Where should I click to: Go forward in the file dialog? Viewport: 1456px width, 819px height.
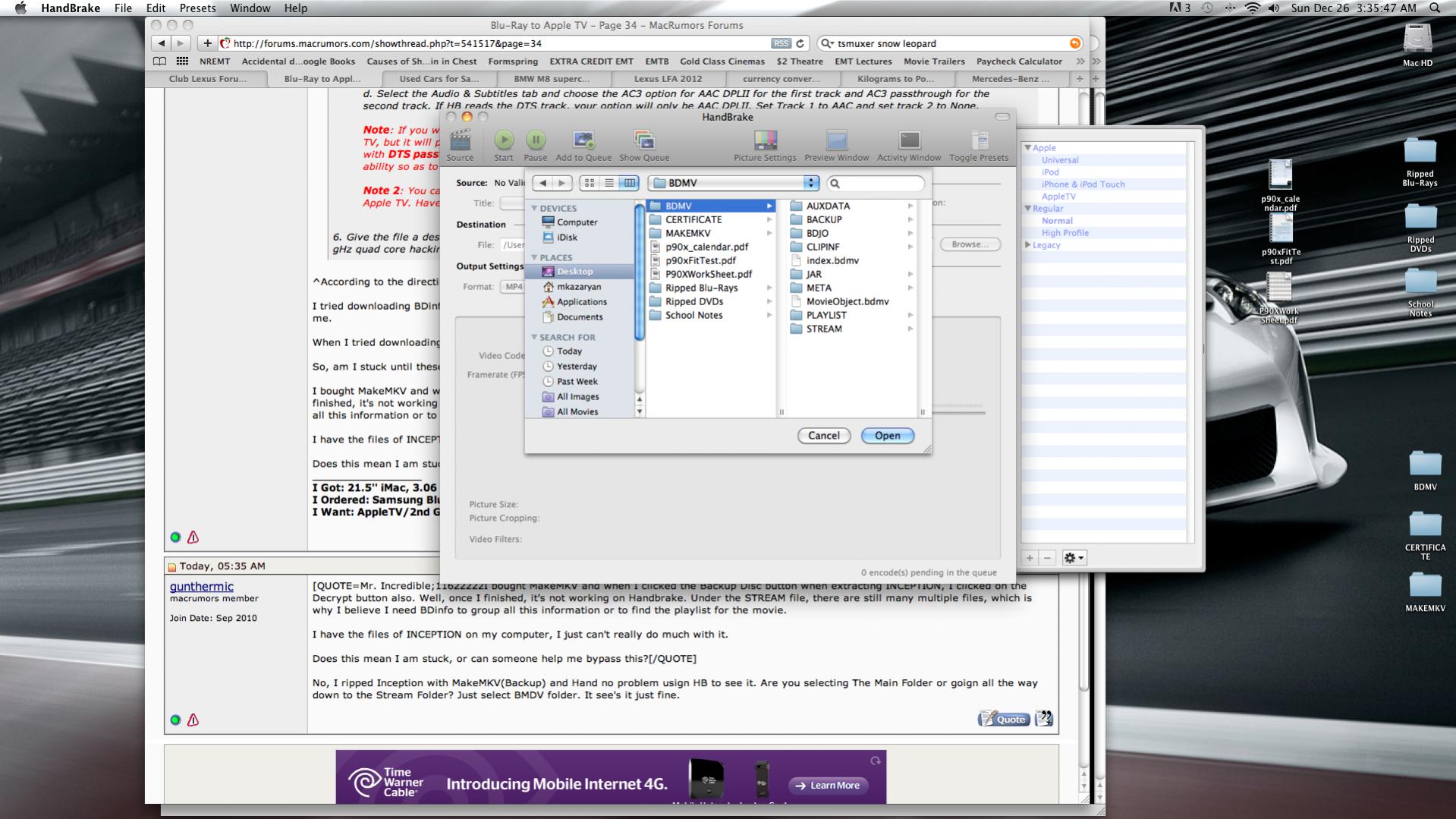[562, 183]
